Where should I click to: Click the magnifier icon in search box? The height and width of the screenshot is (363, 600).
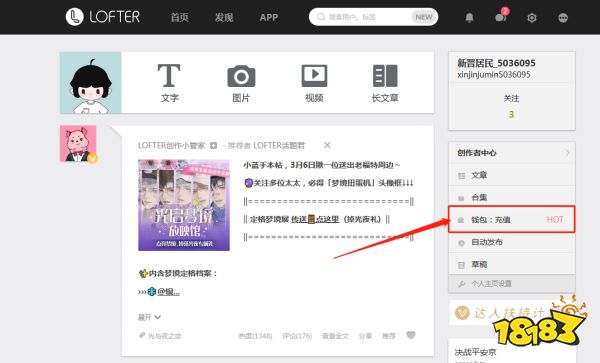tap(321, 17)
